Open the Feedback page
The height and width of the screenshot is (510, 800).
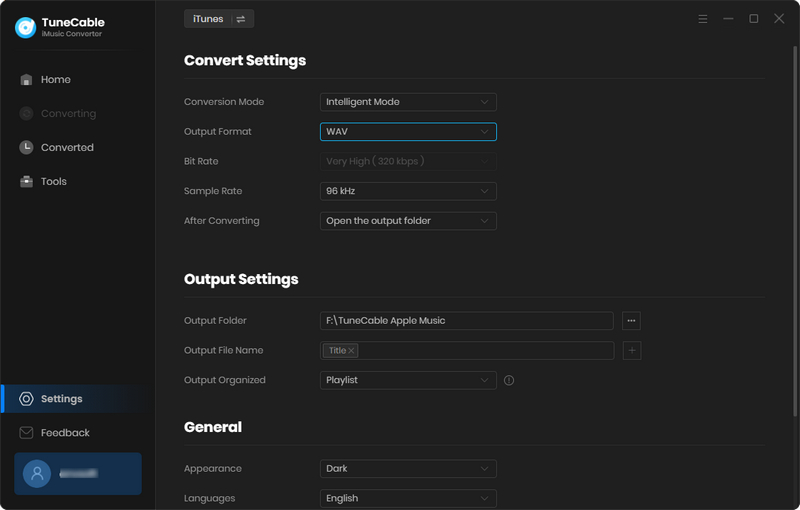click(x=77, y=432)
